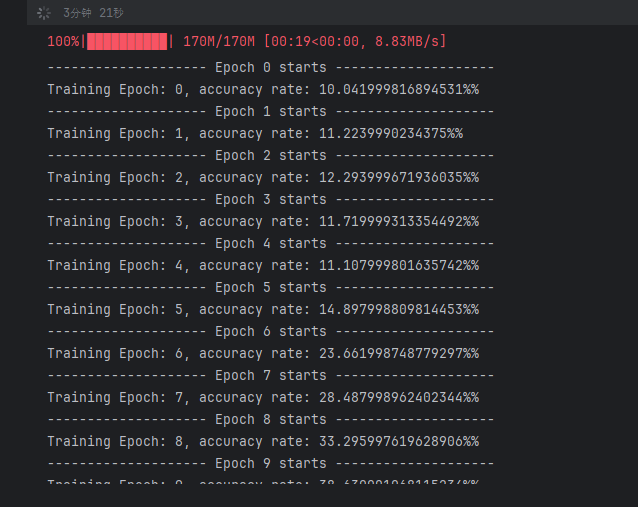This screenshot has height=507, width=638.
Task: Click the 'Epoch 4 starts' separator line
Action: [x=270, y=243]
